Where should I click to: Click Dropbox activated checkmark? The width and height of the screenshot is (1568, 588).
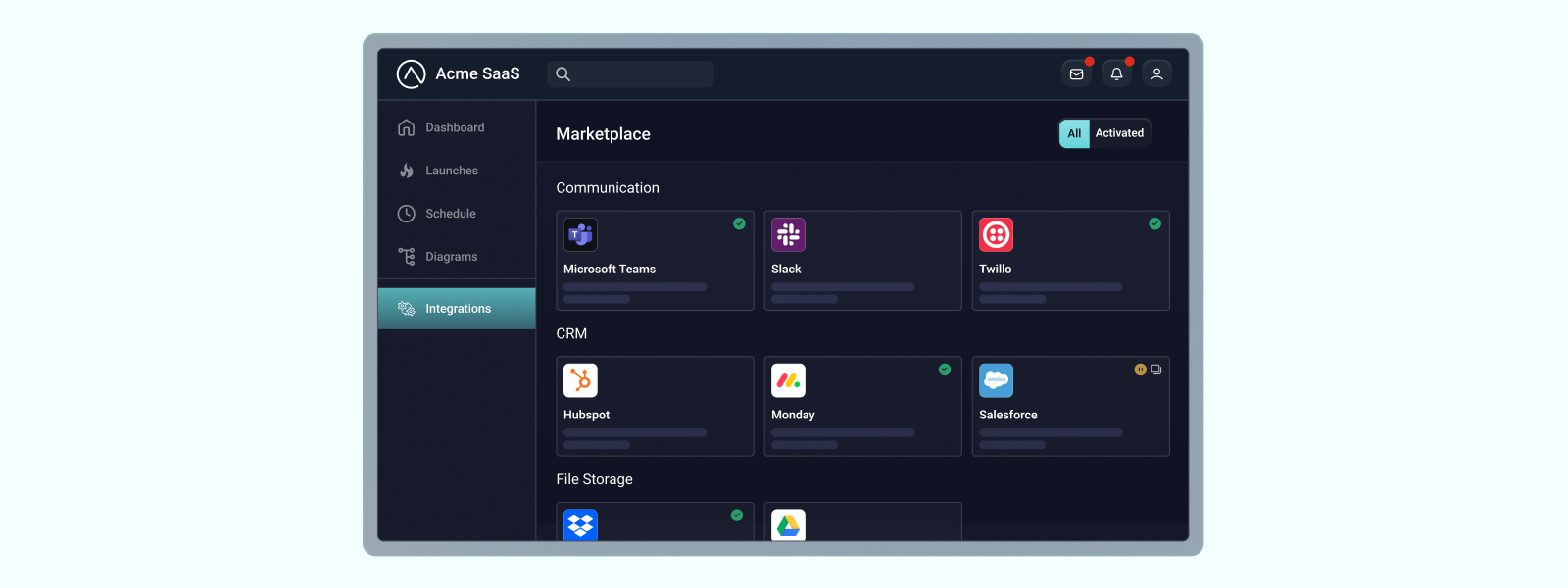(737, 515)
